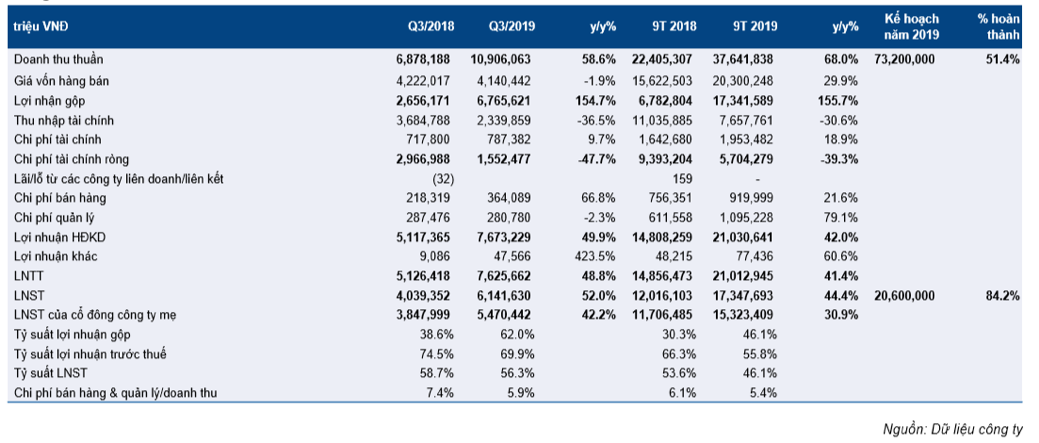Image resolution: width=1039 pixels, height=443 pixels.
Task: Click the 'Doanh thu thuần' row label
Action: coord(58,60)
